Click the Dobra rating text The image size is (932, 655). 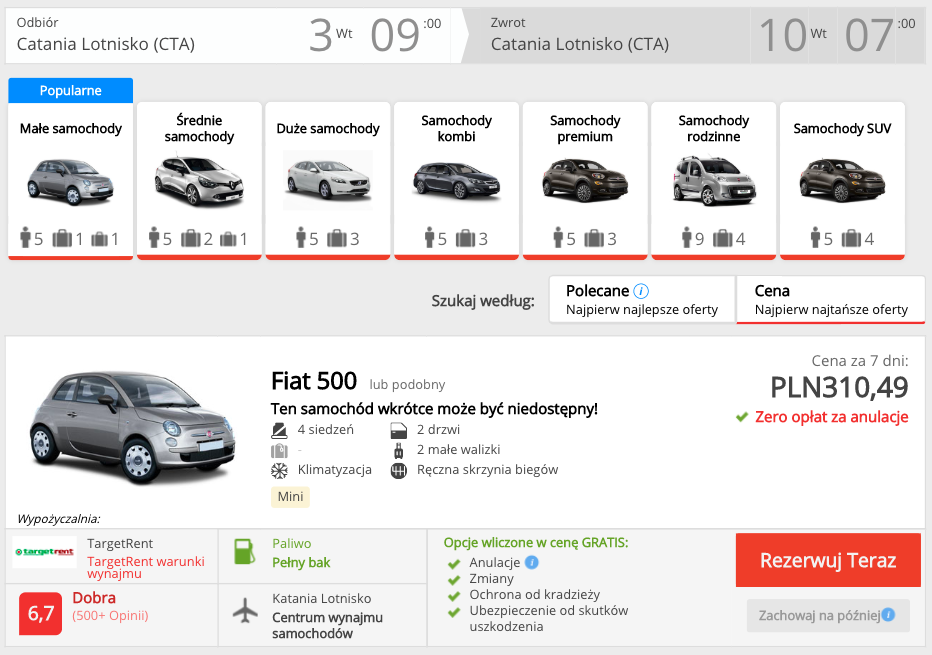(x=94, y=598)
